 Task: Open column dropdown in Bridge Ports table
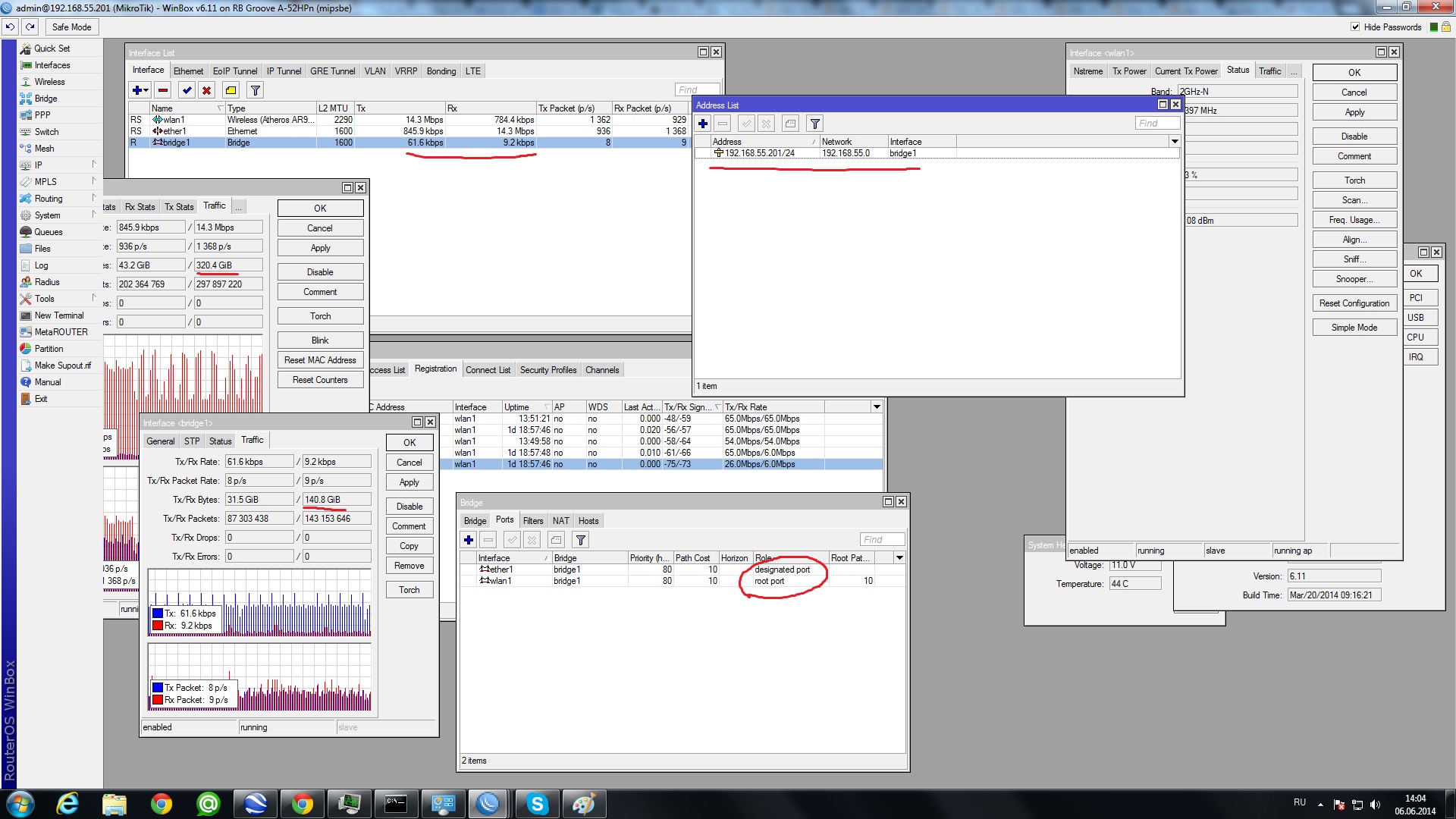(x=899, y=557)
